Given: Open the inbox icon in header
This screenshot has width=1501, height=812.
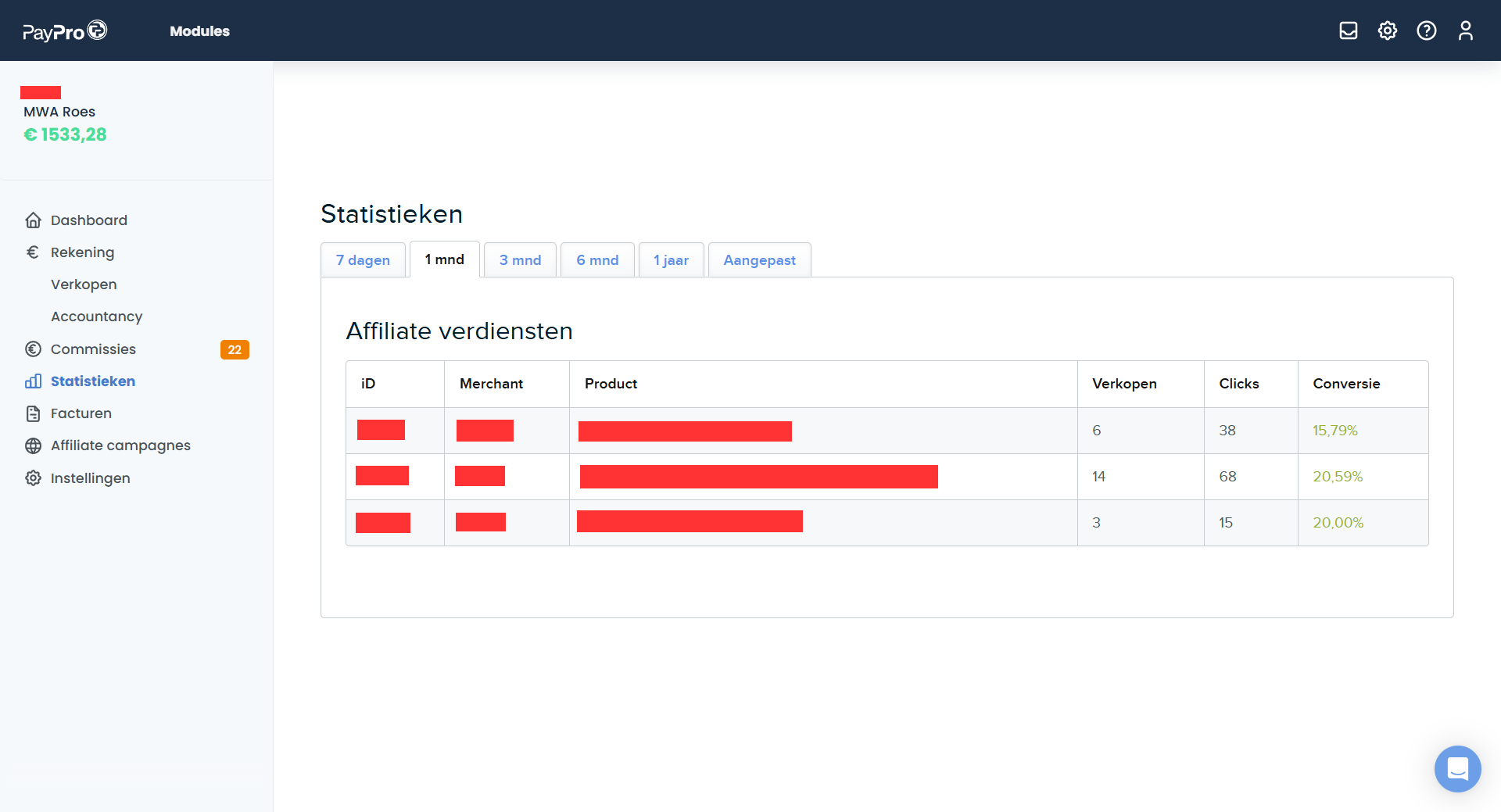Looking at the screenshot, I should point(1348,30).
